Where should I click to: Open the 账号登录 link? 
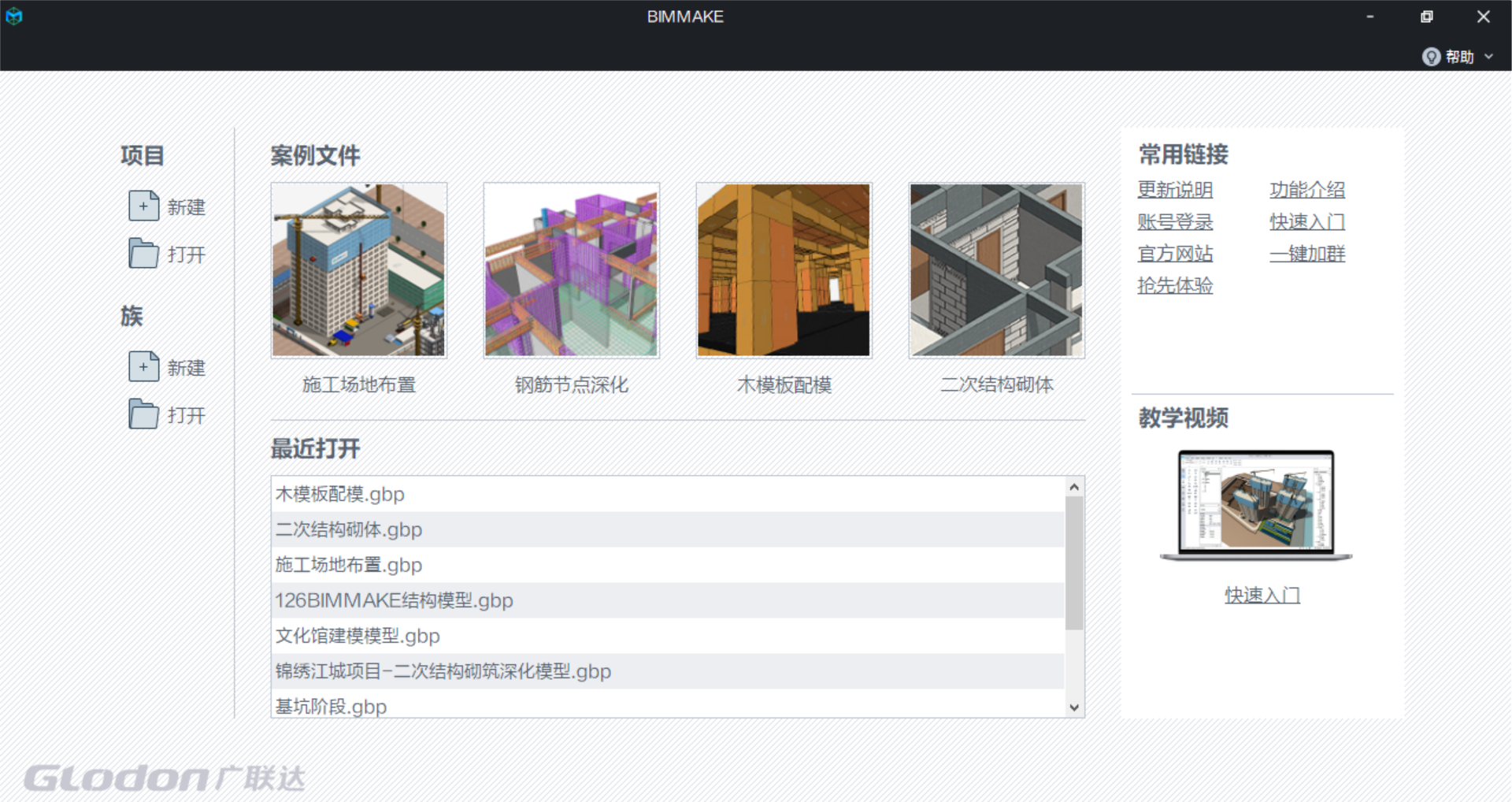pyautogui.click(x=1175, y=222)
